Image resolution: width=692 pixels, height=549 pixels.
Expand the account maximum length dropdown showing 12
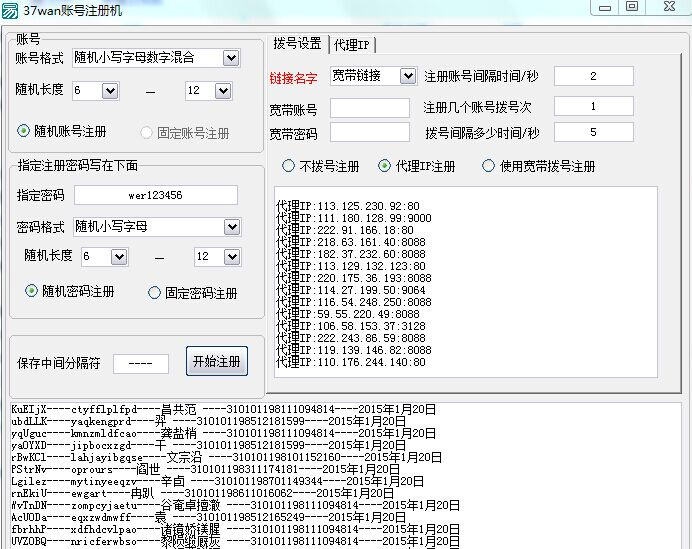(x=223, y=91)
